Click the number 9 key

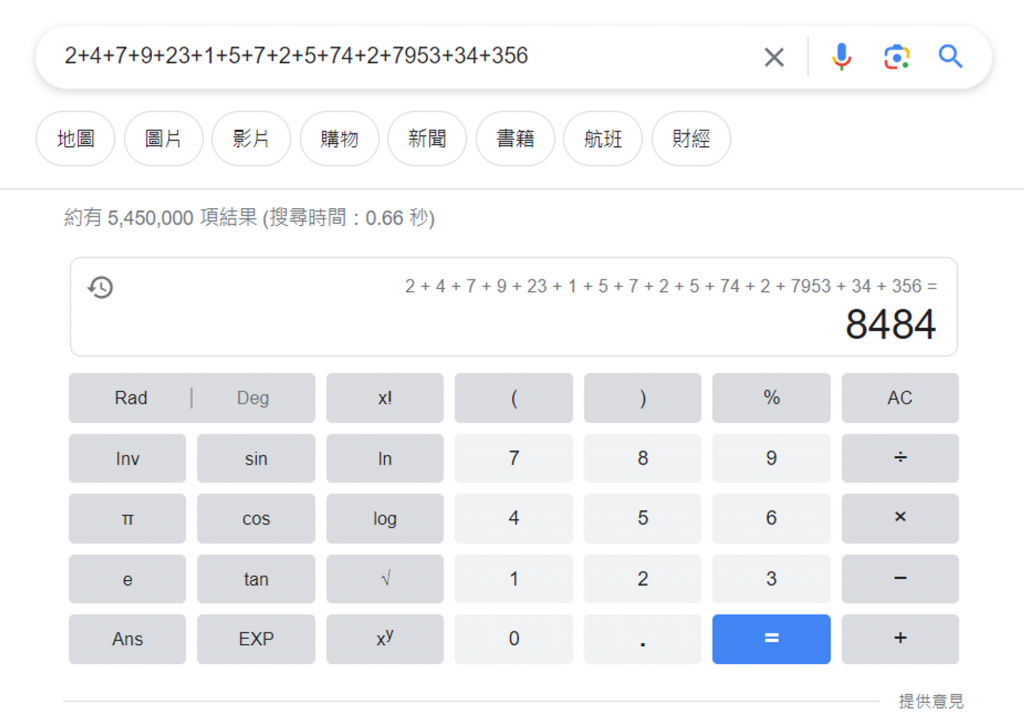[771, 458]
